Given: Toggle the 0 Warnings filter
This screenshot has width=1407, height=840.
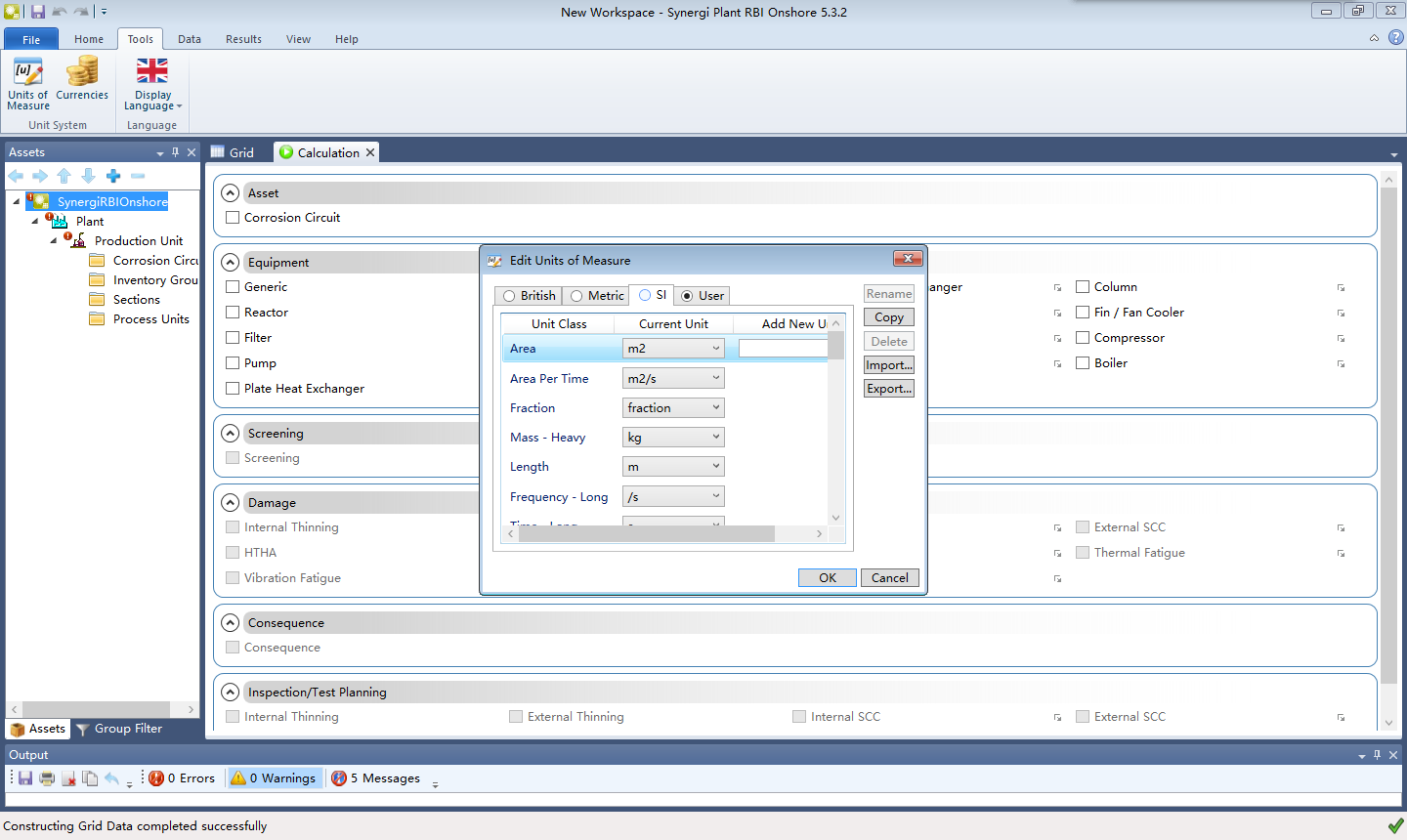Looking at the screenshot, I should tap(274, 778).
